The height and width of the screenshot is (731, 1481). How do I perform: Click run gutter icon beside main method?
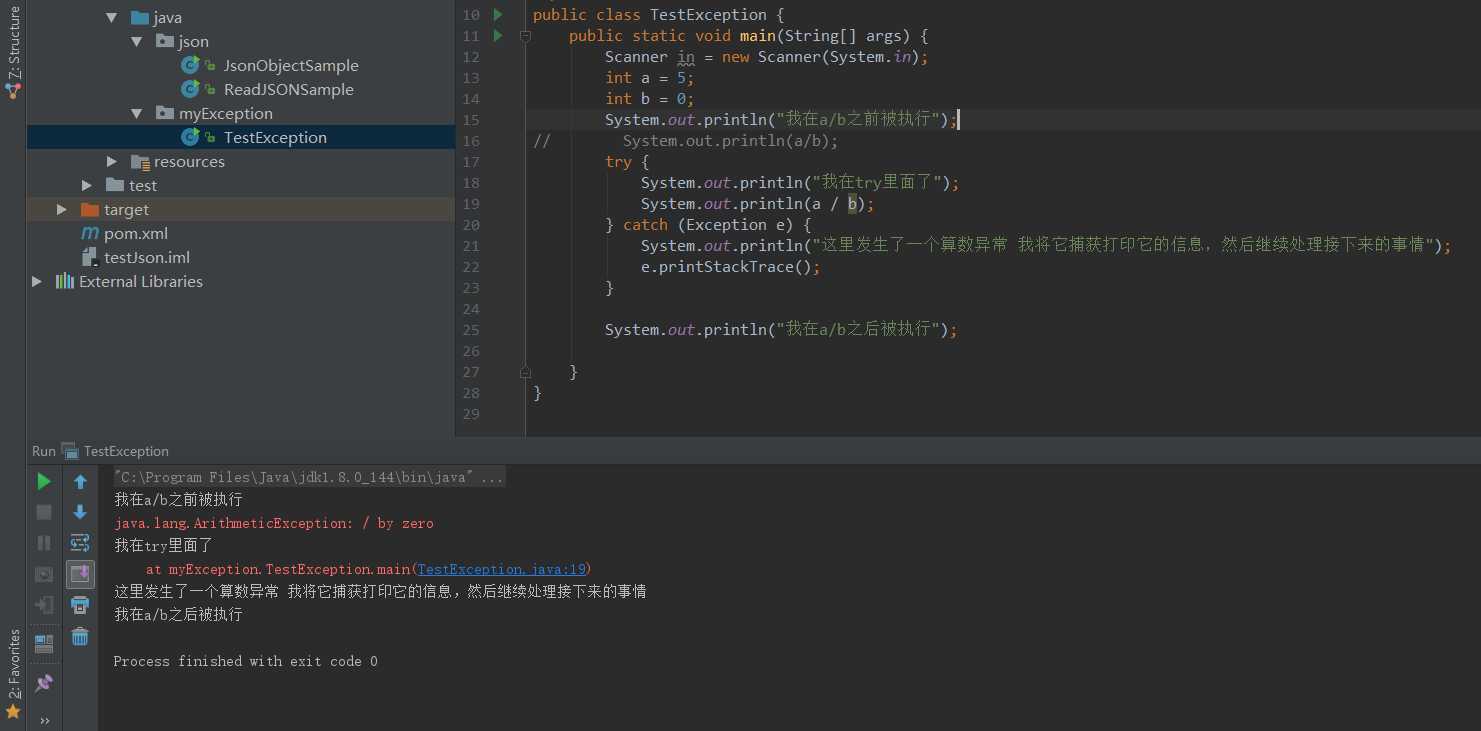(x=498, y=36)
